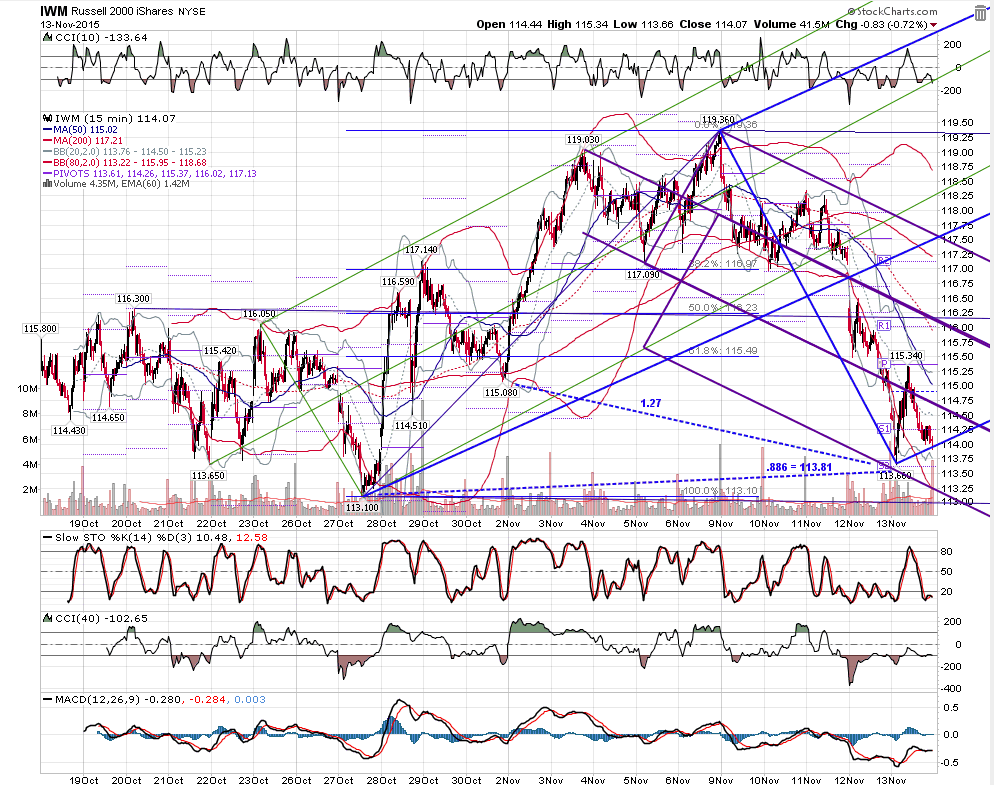The image size is (994, 785).
Task: Click the 116.590 price label
Action: coord(398,282)
